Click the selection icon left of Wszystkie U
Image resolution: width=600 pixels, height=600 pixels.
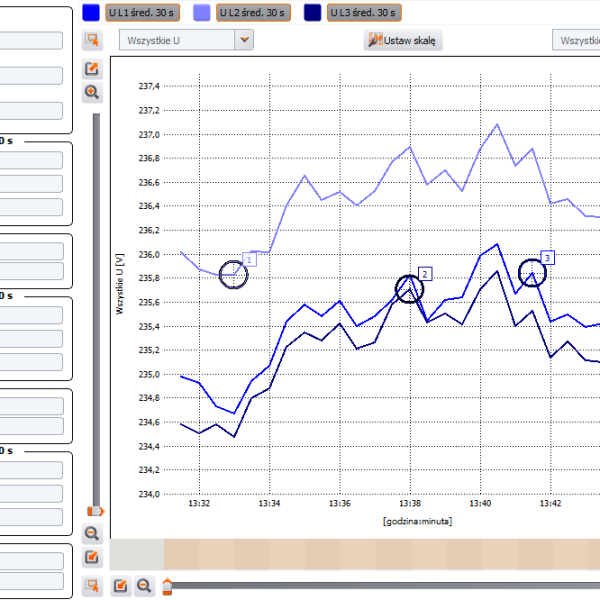tap(92, 40)
